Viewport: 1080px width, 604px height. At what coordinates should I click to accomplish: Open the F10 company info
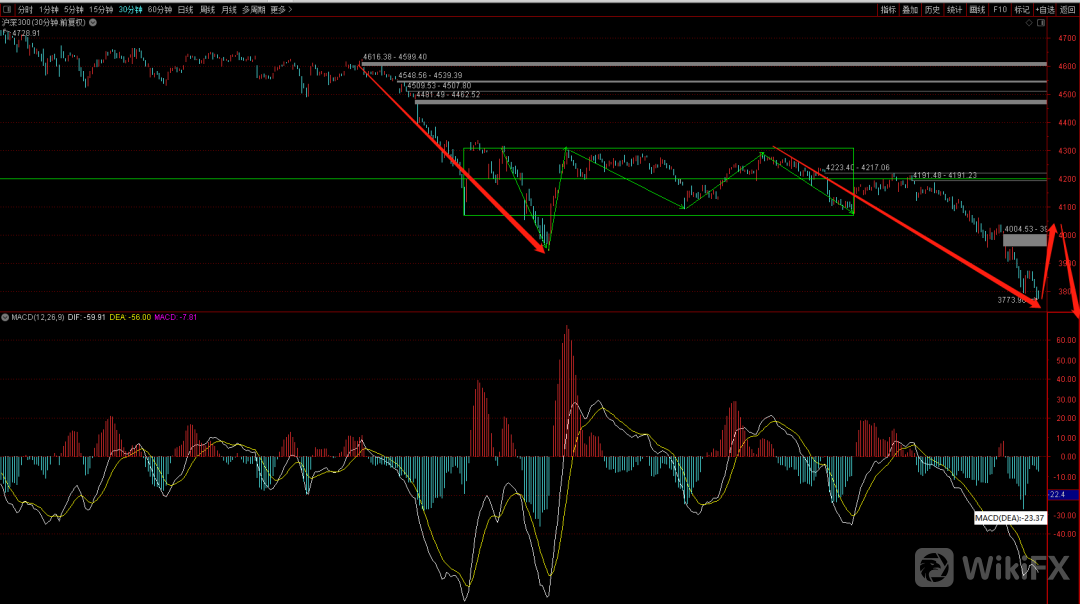coord(999,9)
